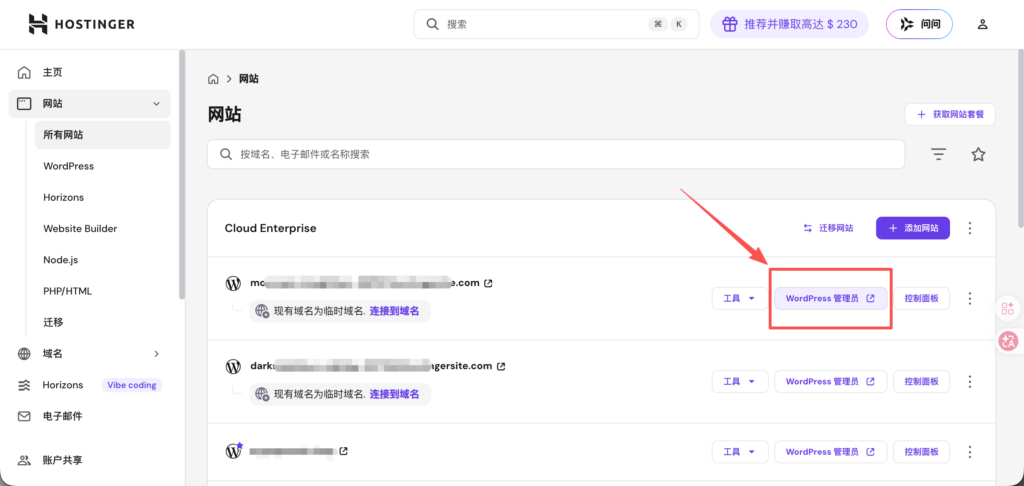Open the 工具 dropdown for the first website
Screen dimensions: 1024x486
[x=739, y=299]
